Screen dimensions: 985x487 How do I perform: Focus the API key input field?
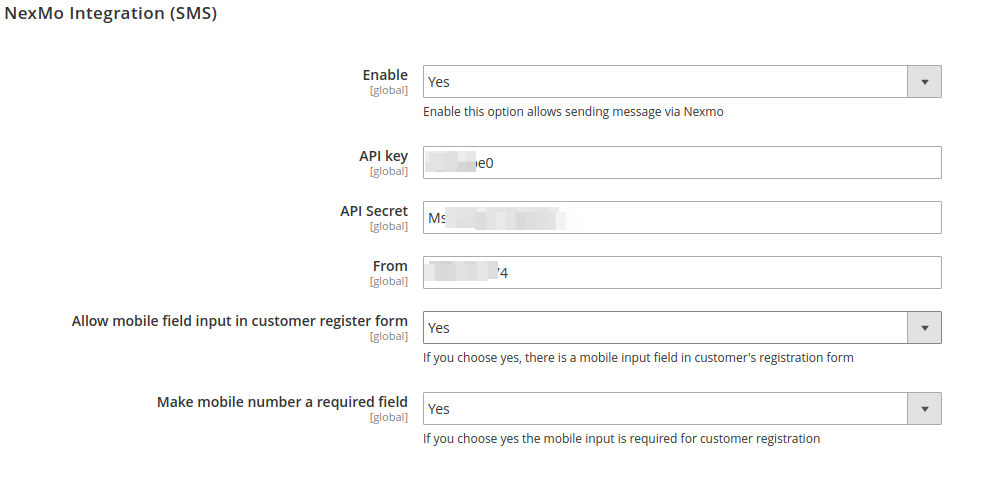(682, 163)
